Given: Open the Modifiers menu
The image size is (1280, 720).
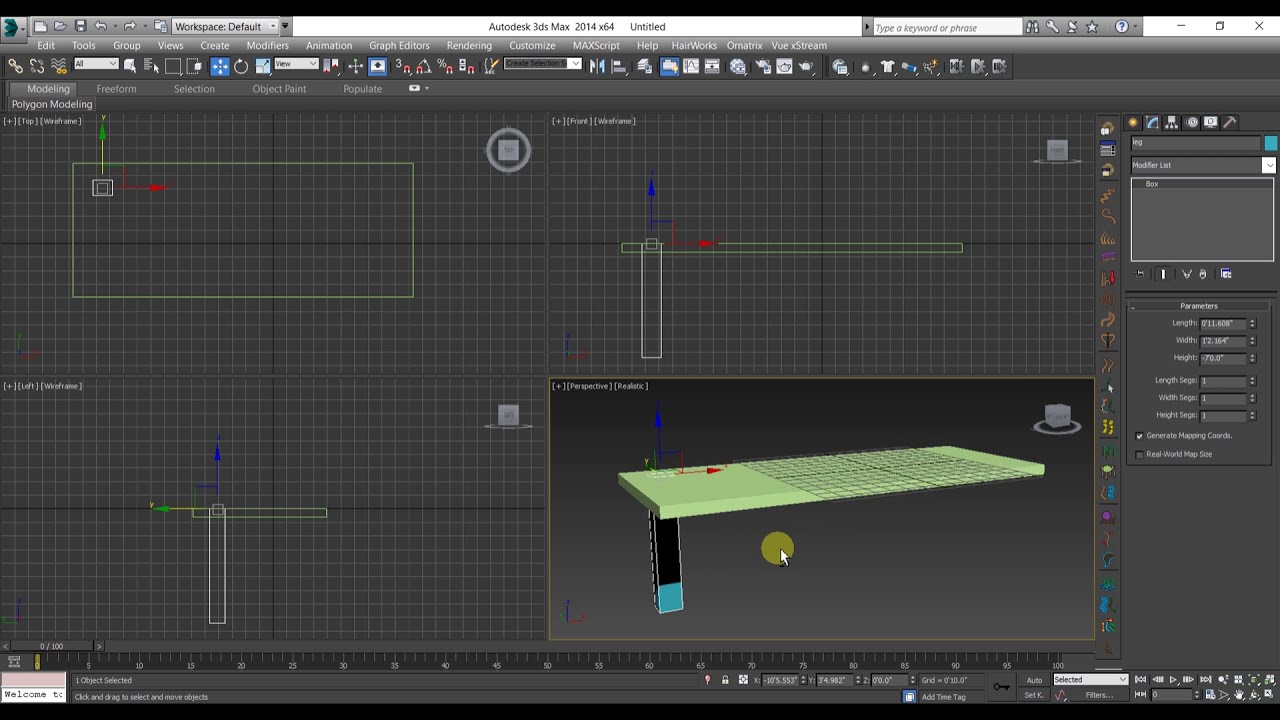Looking at the screenshot, I should tap(267, 45).
